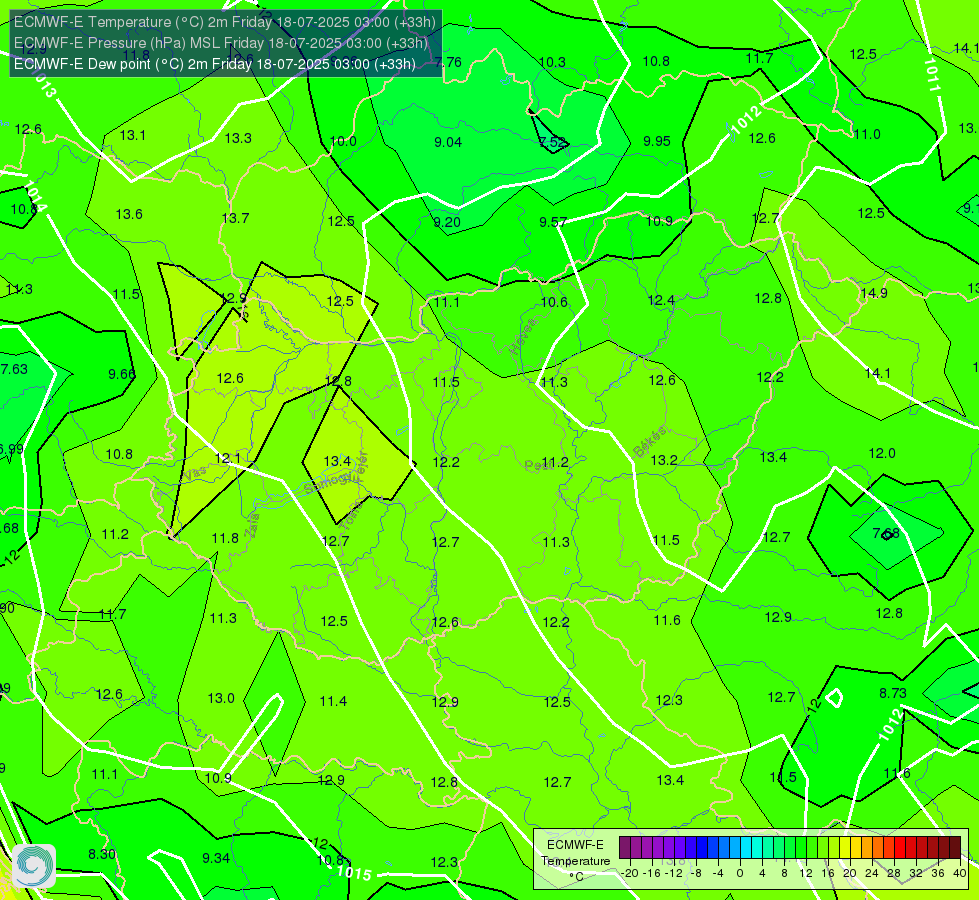Click the 1013 isobar pressure label
979x900 pixels.
[x=44, y=83]
